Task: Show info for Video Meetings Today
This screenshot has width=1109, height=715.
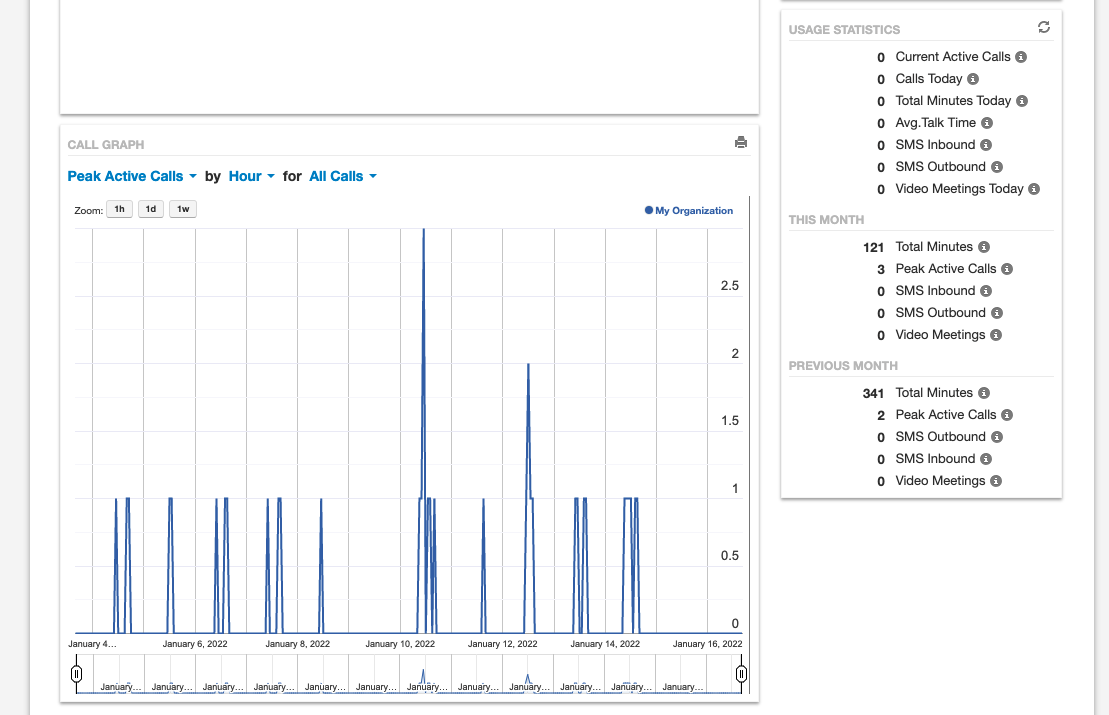Action: (x=1034, y=189)
